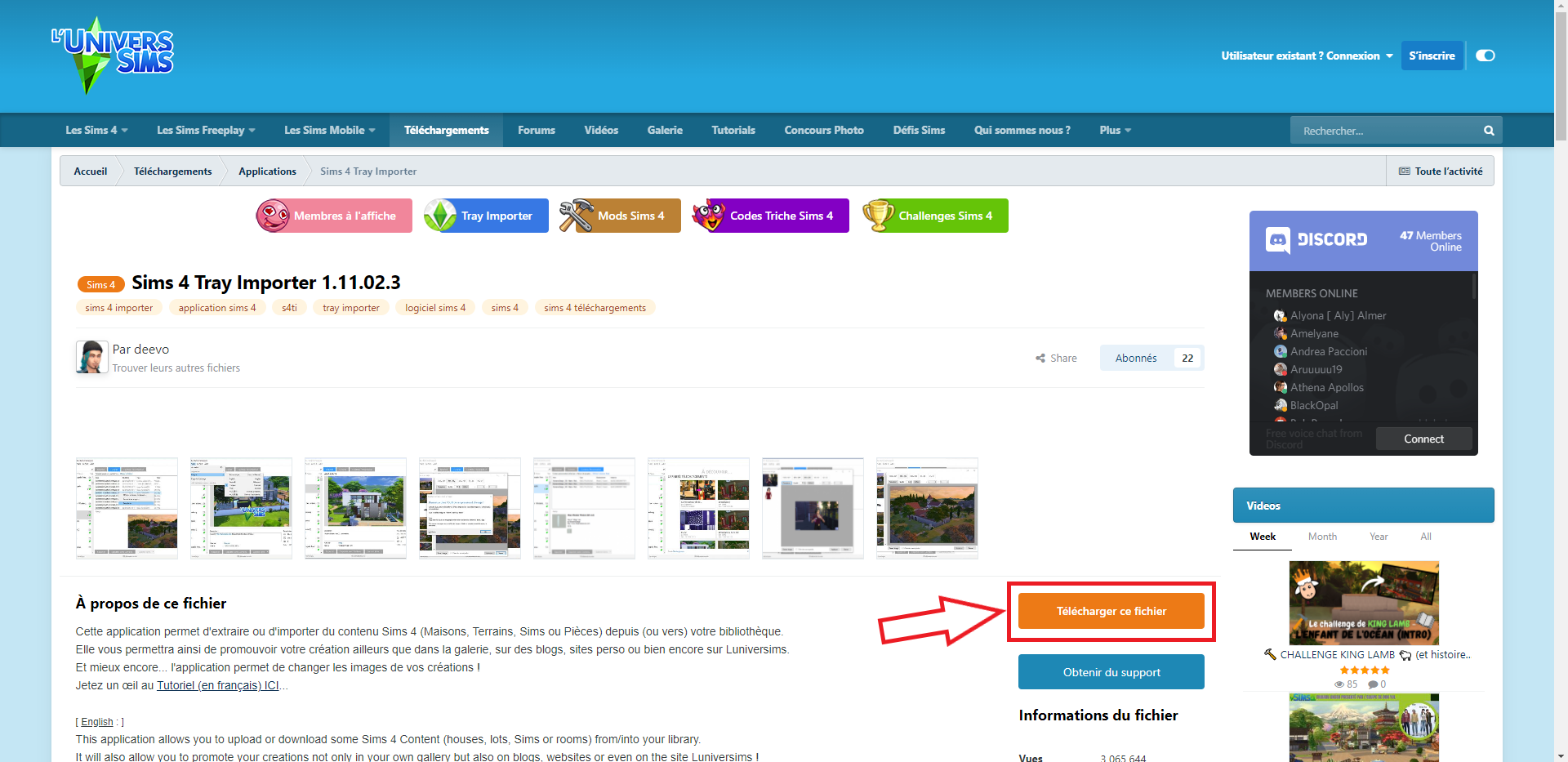Open the Tutorials nav item
The width and height of the screenshot is (1568, 762).
(x=733, y=131)
